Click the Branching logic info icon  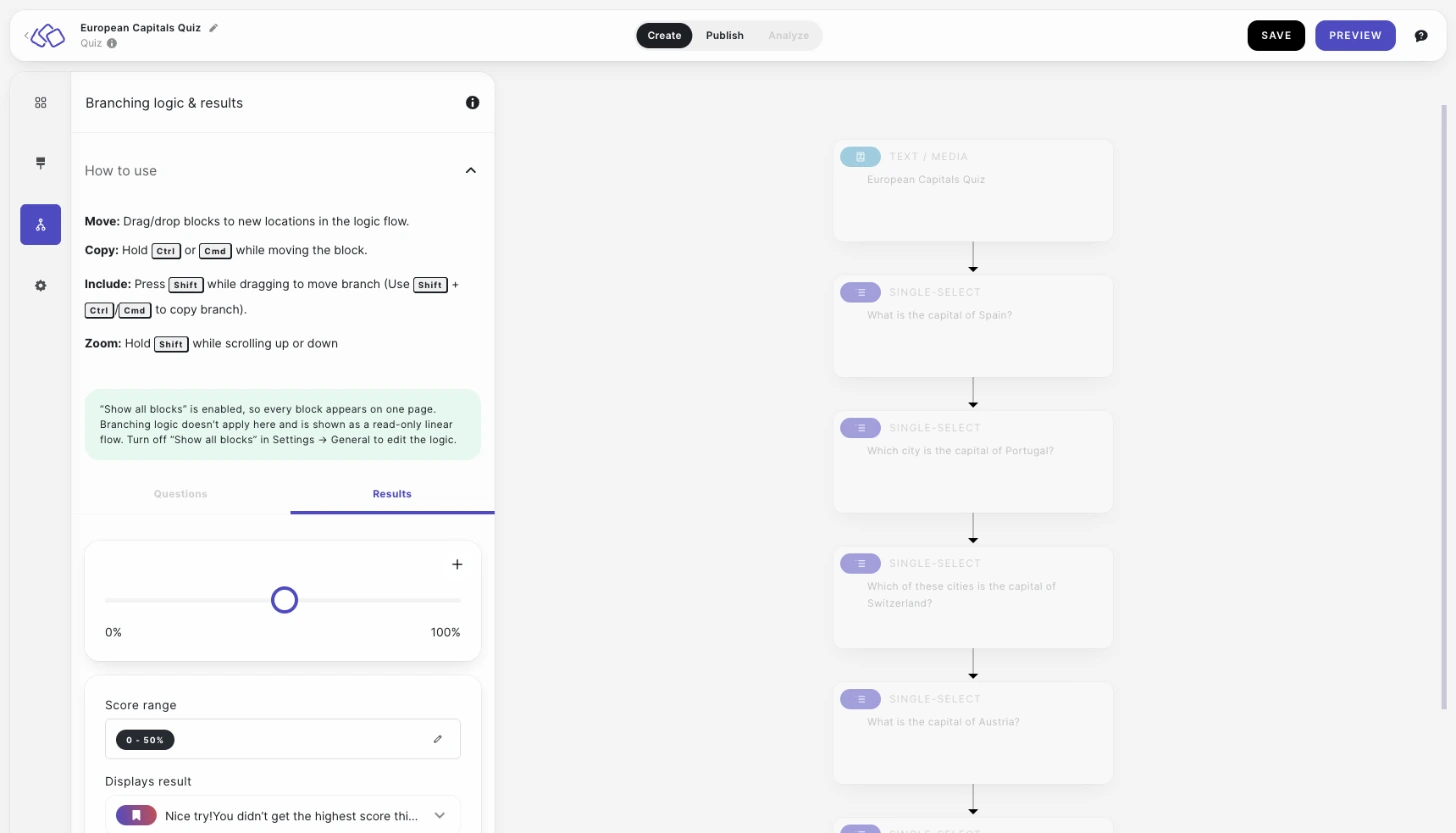click(x=472, y=103)
